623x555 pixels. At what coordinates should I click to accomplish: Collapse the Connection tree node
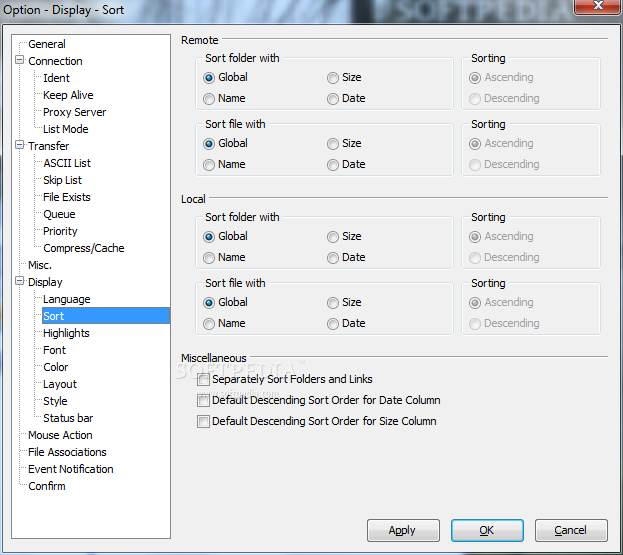(19, 60)
